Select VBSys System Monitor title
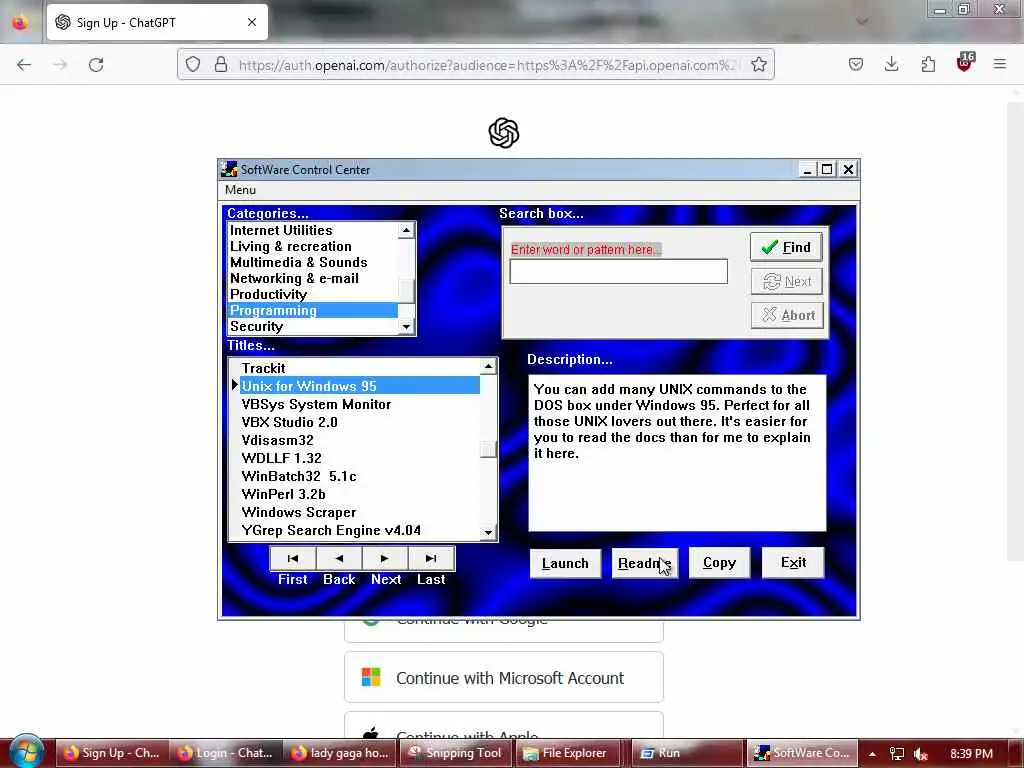1024x768 pixels. (360, 404)
